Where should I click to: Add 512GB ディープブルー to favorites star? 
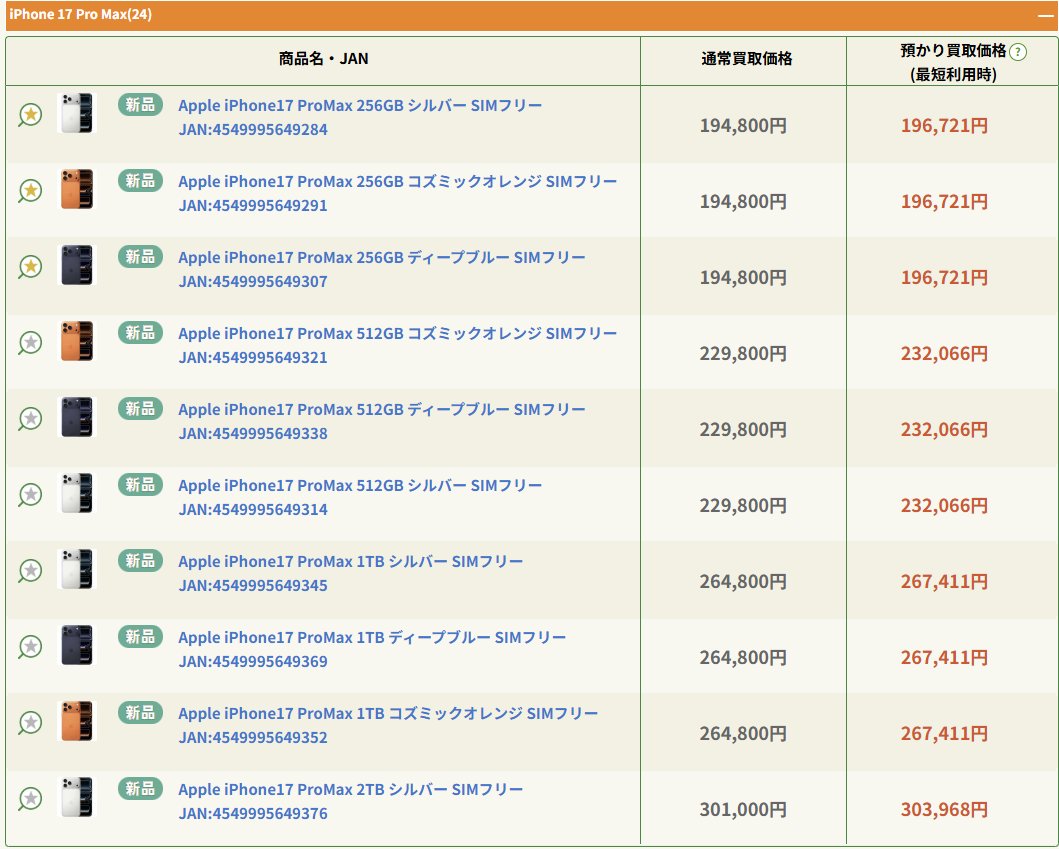pyautogui.click(x=30, y=418)
